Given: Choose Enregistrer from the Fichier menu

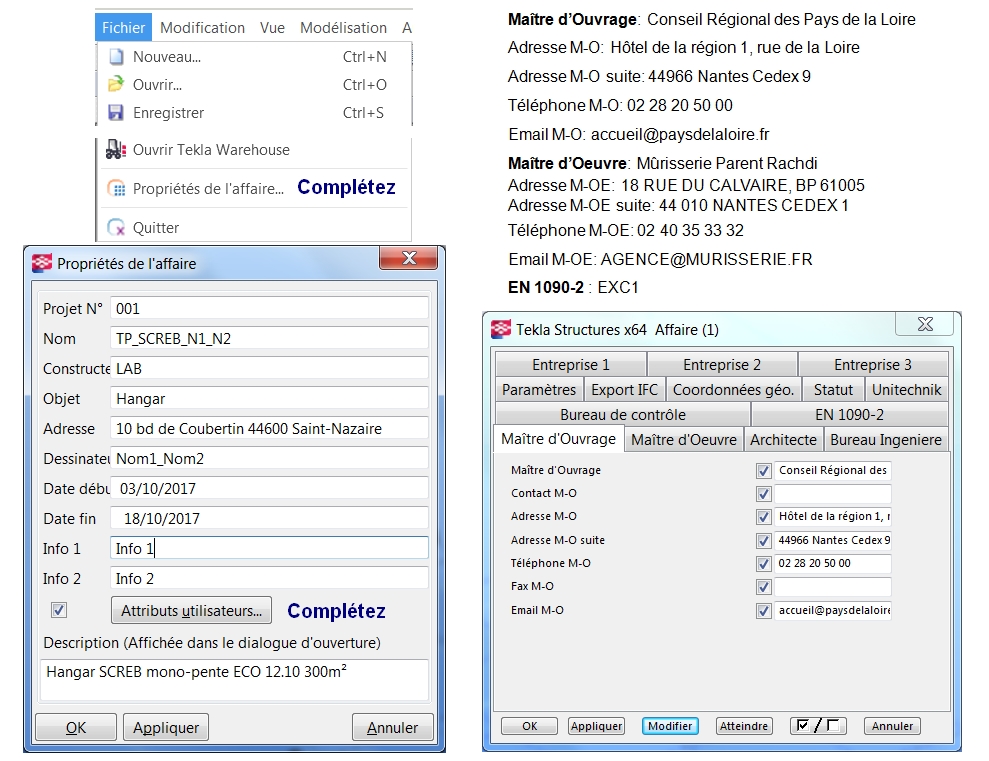Looking at the screenshot, I should point(255,113).
